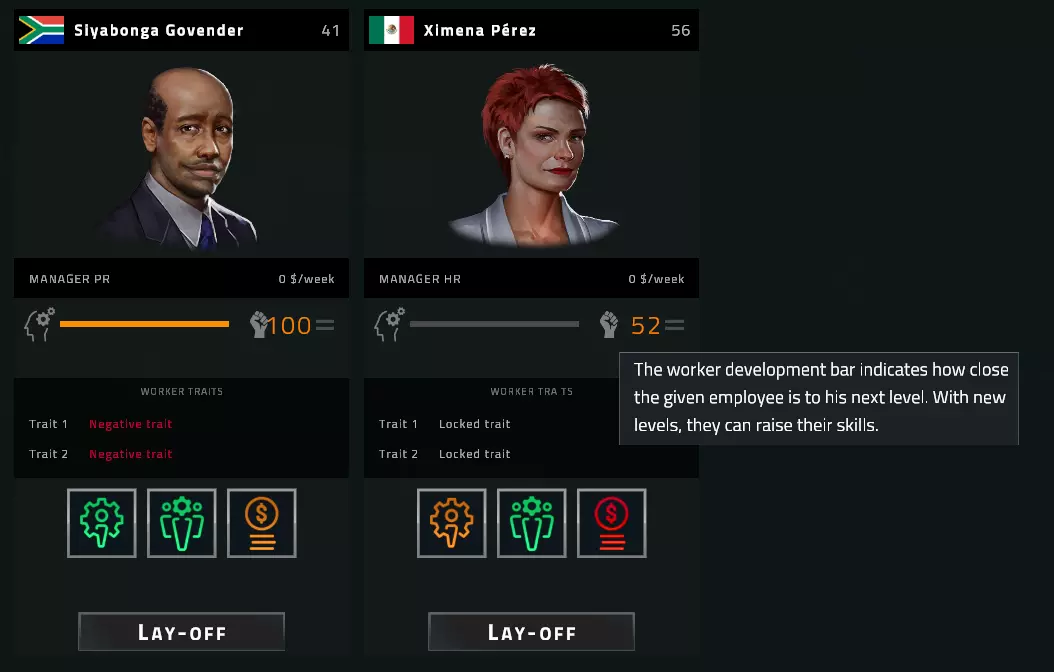Click the fist icon beside Siyabonga's 100
Screen dimensions: 1054x672
259,325
